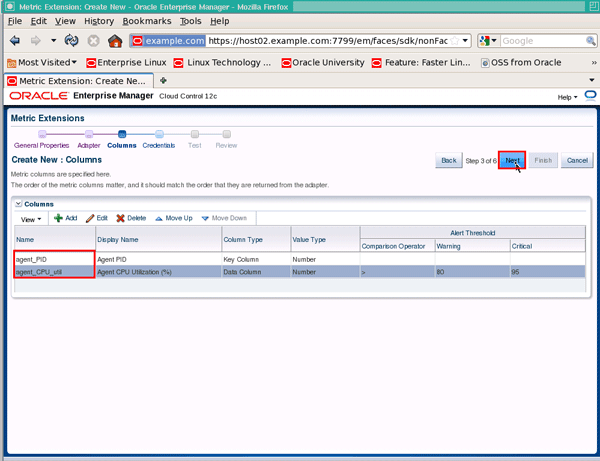Open the table View dropdown menu

31,220
